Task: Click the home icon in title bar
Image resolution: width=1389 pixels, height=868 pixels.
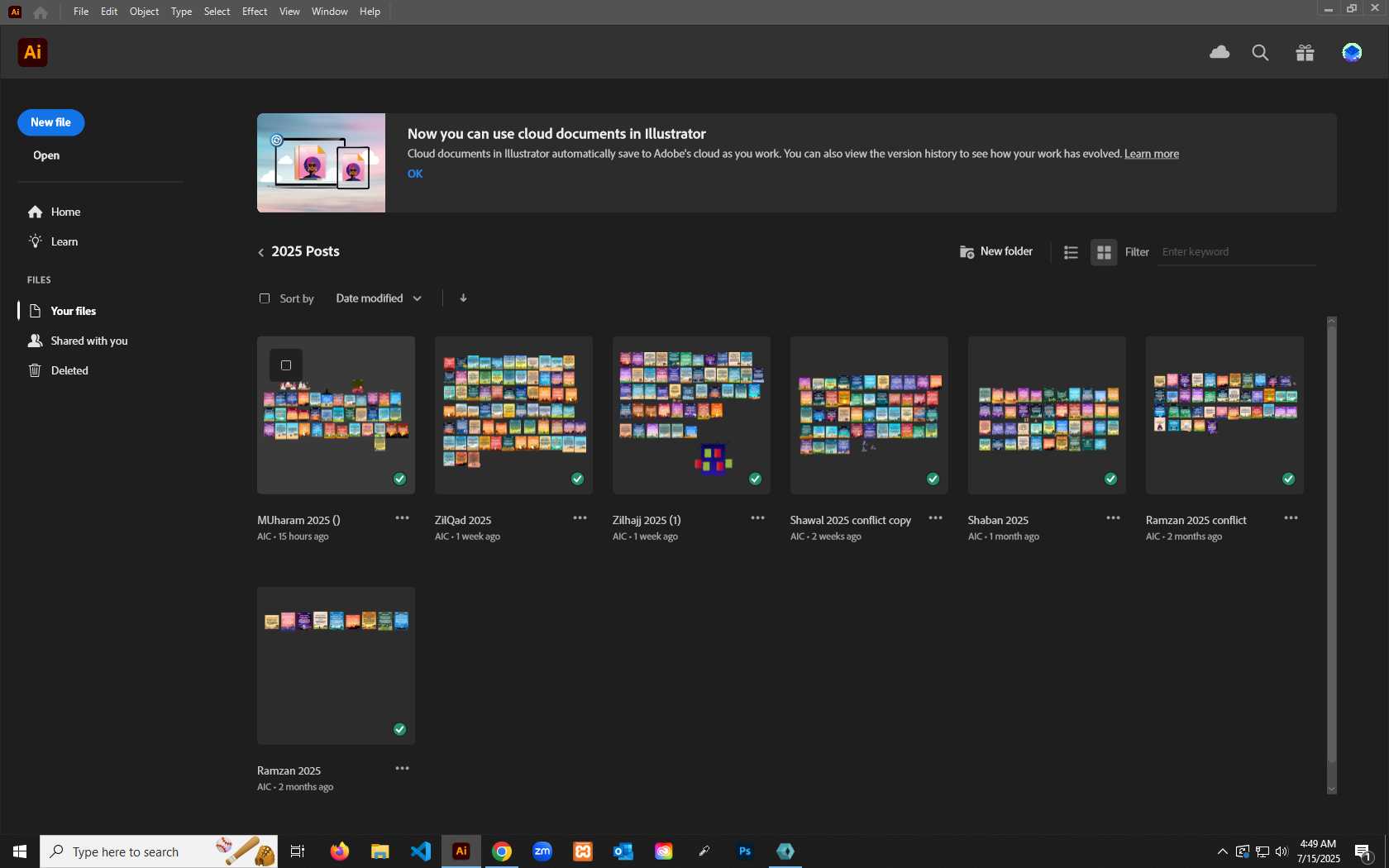Action: coord(41,12)
